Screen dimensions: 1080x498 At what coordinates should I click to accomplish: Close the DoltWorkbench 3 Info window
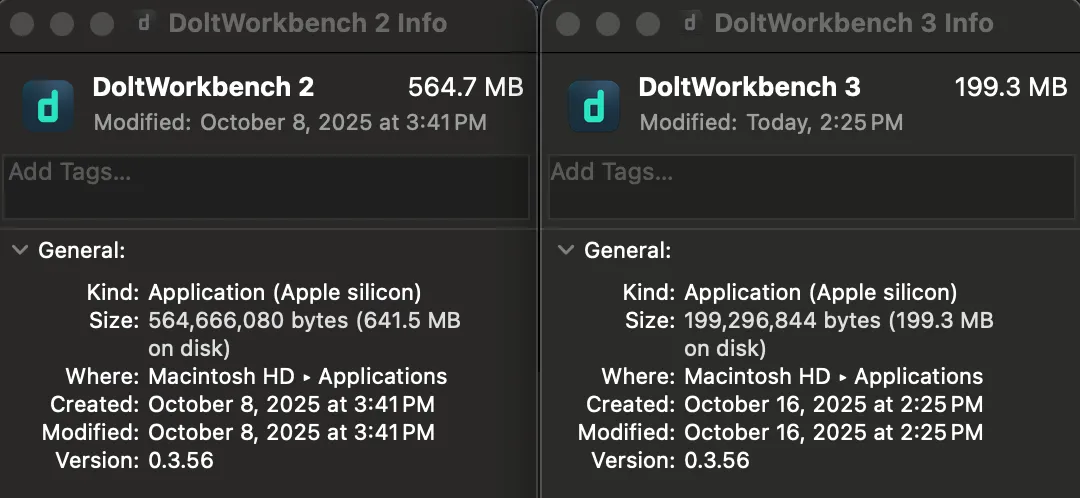pyautogui.click(x=570, y=23)
